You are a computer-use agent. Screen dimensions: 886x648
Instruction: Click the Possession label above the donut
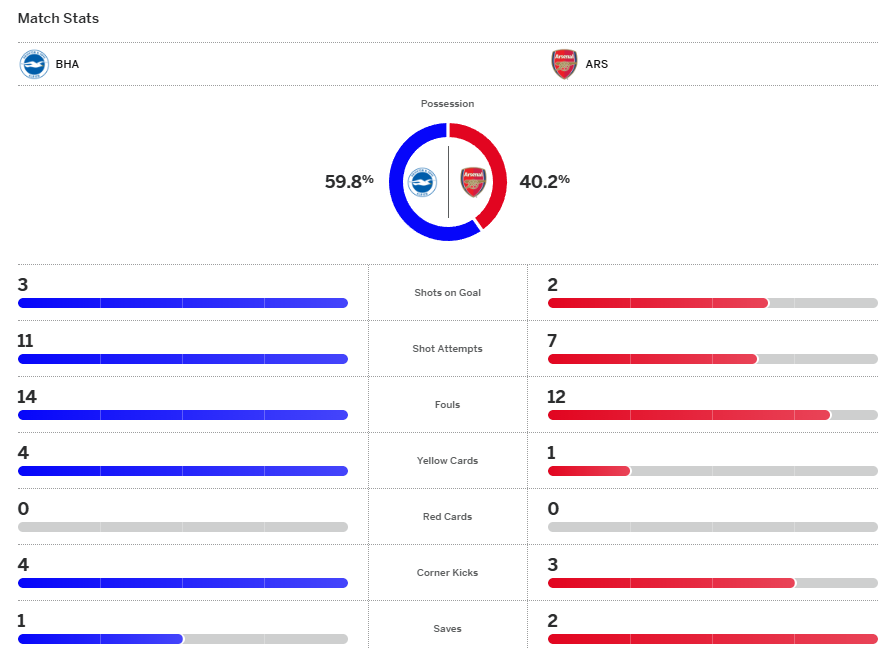[x=447, y=104]
